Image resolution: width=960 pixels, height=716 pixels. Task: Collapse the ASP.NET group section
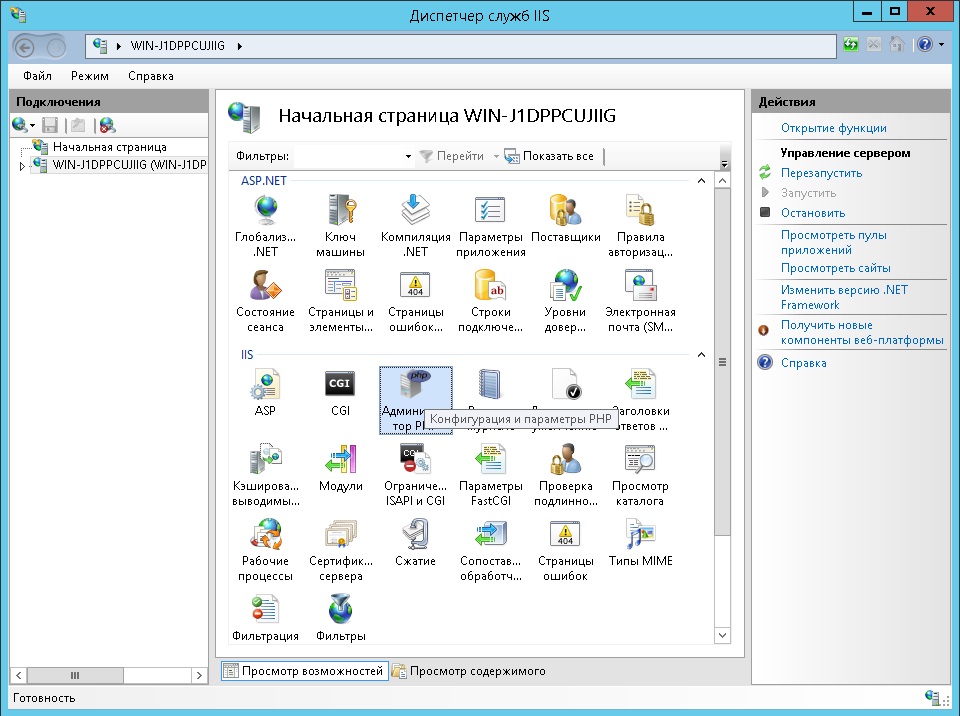coord(701,181)
